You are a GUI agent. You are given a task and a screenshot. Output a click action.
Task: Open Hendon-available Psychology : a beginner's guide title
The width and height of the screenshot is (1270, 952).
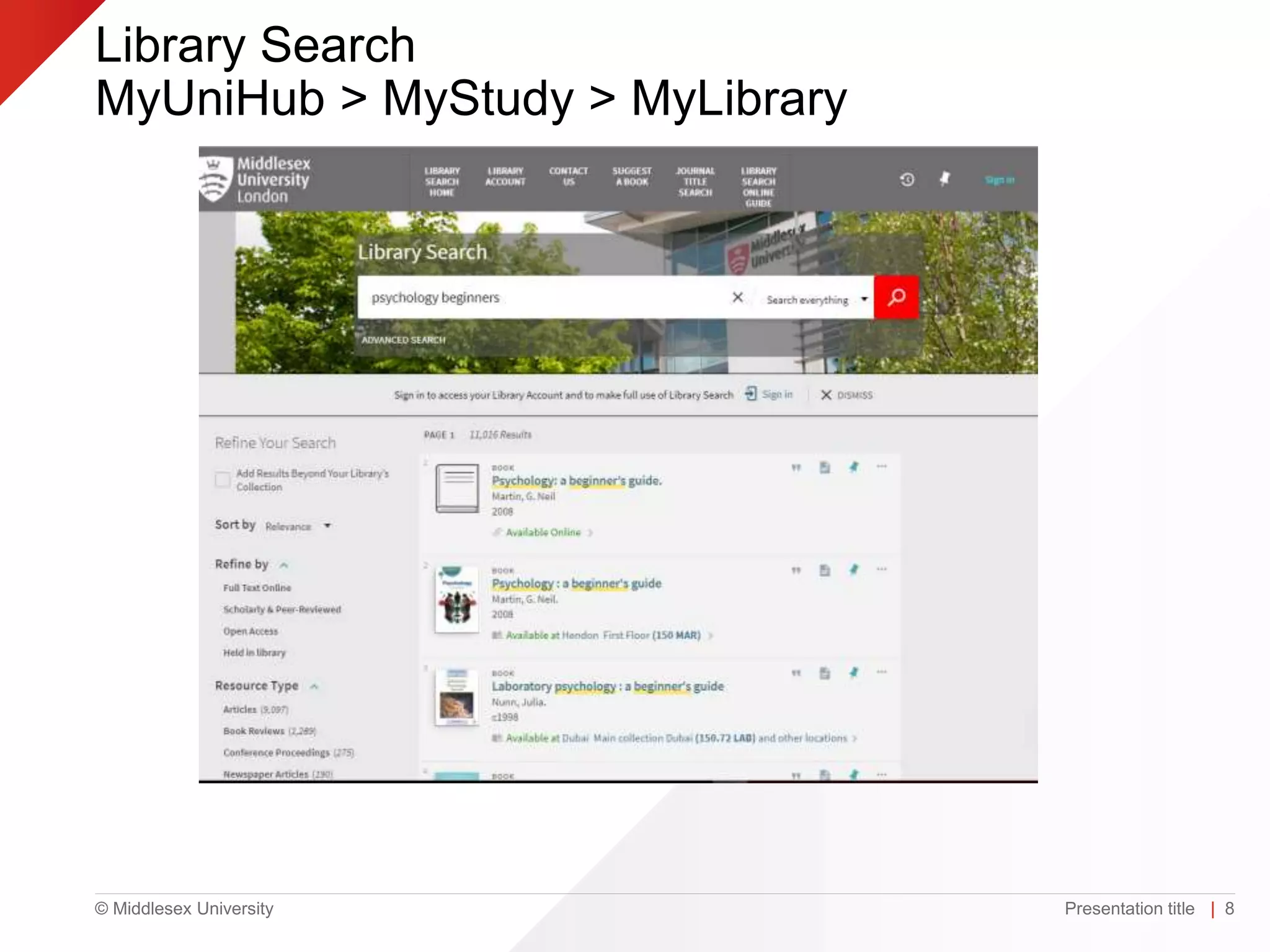coord(577,583)
